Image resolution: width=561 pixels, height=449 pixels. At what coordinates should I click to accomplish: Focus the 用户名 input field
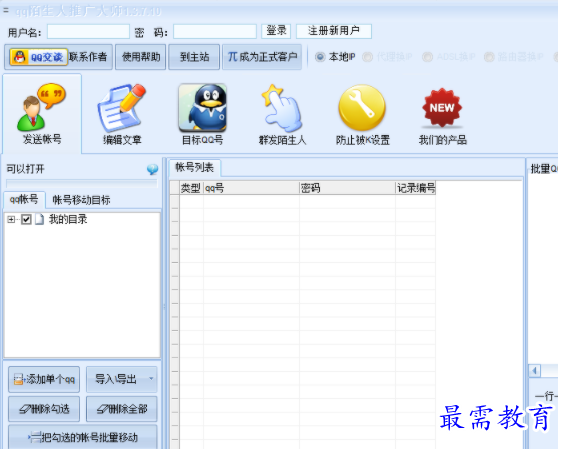pyautogui.click(x=88, y=31)
